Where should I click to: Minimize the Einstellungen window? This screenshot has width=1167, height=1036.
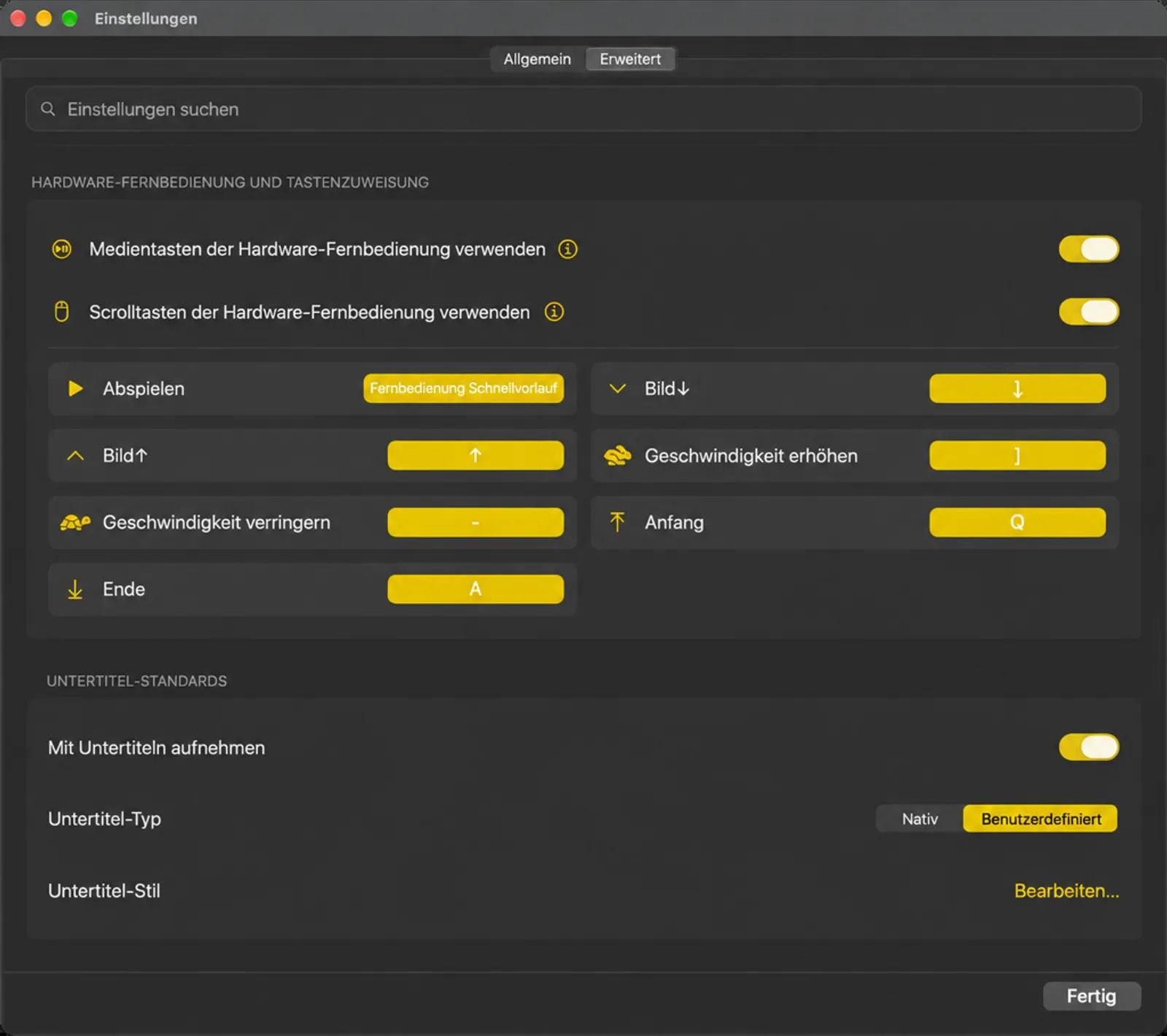point(44,18)
